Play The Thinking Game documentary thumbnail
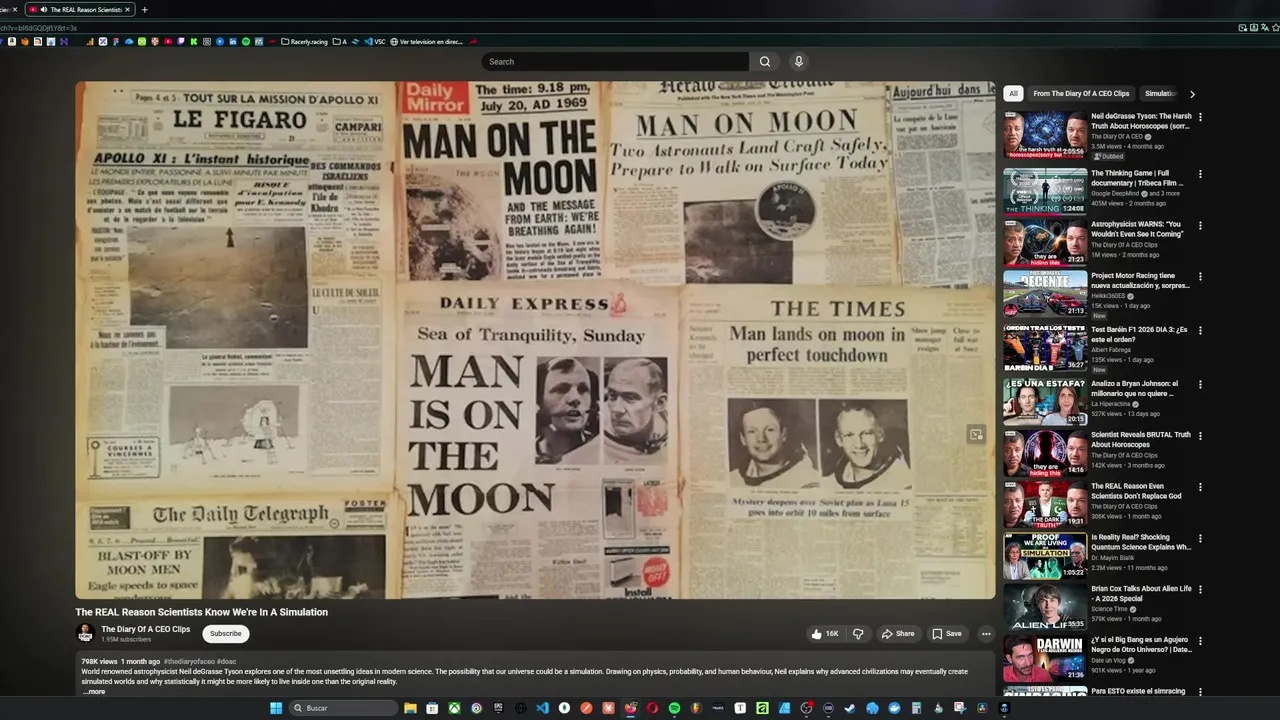 [x=1045, y=191]
